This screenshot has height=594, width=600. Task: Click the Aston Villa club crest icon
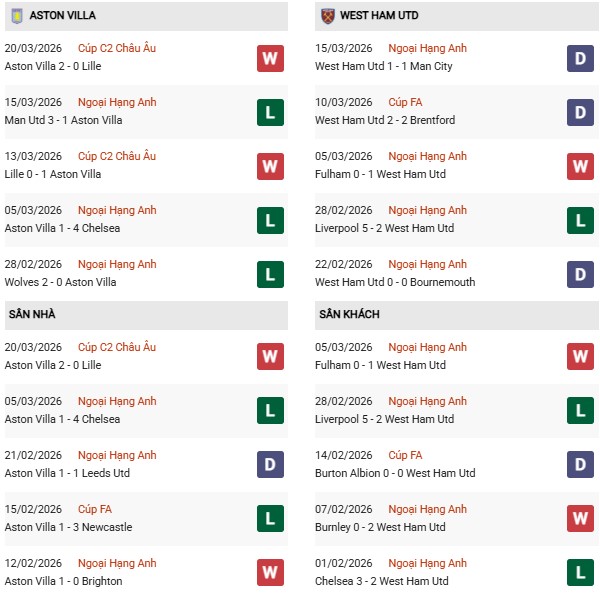[15, 16]
